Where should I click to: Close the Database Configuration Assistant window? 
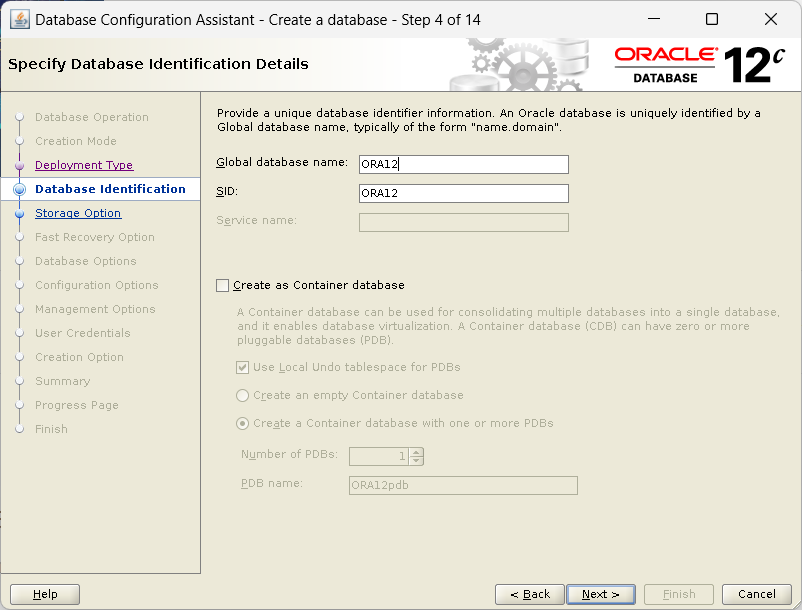pyautogui.click(x=770, y=19)
